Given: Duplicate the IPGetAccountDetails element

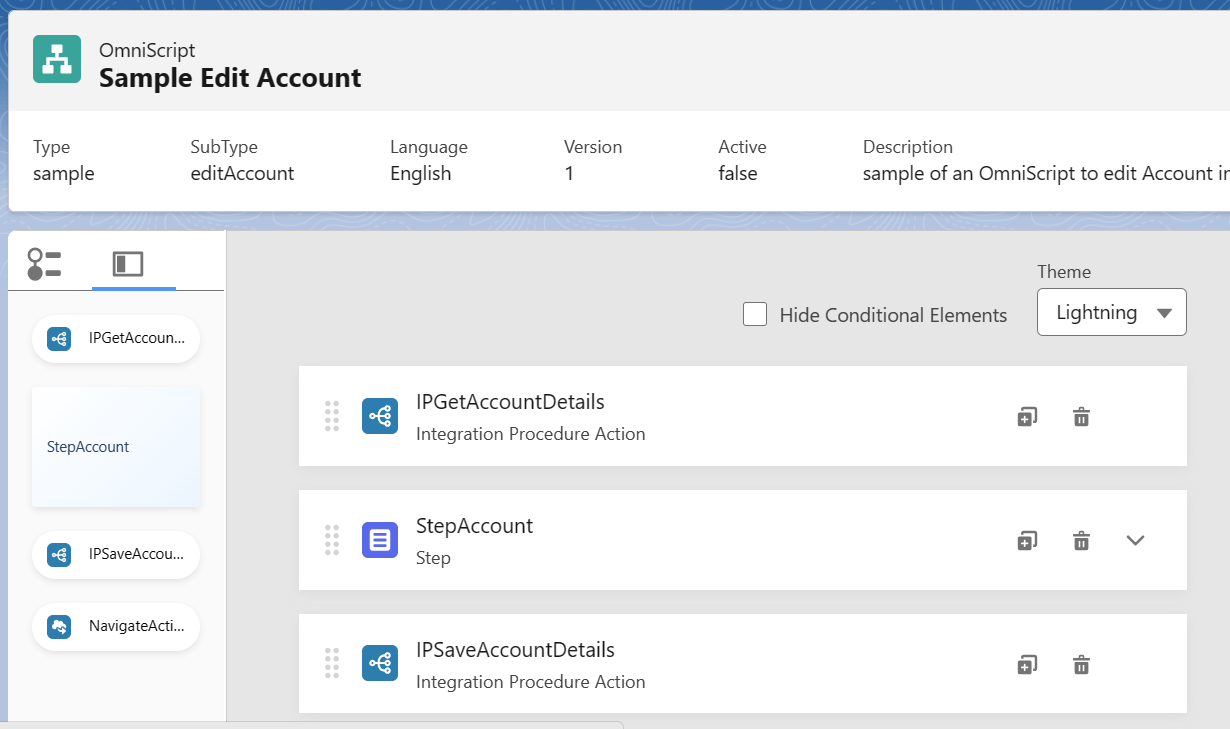Looking at the screenshot, I should (x=1026, y=416).
